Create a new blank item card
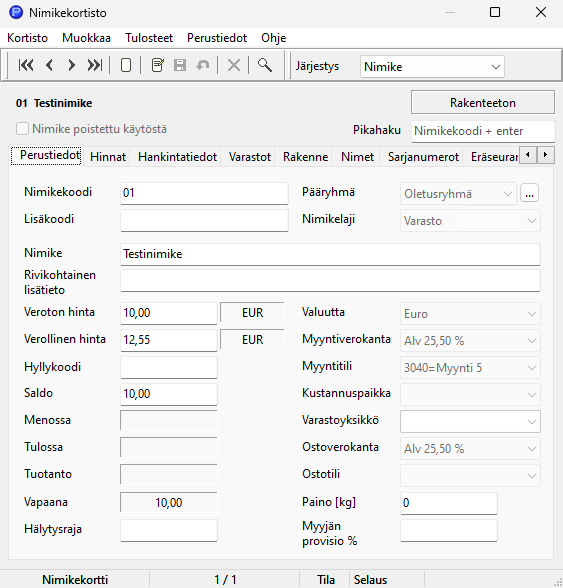This screenshot has width=563, height=588. (x=126, y=65)
